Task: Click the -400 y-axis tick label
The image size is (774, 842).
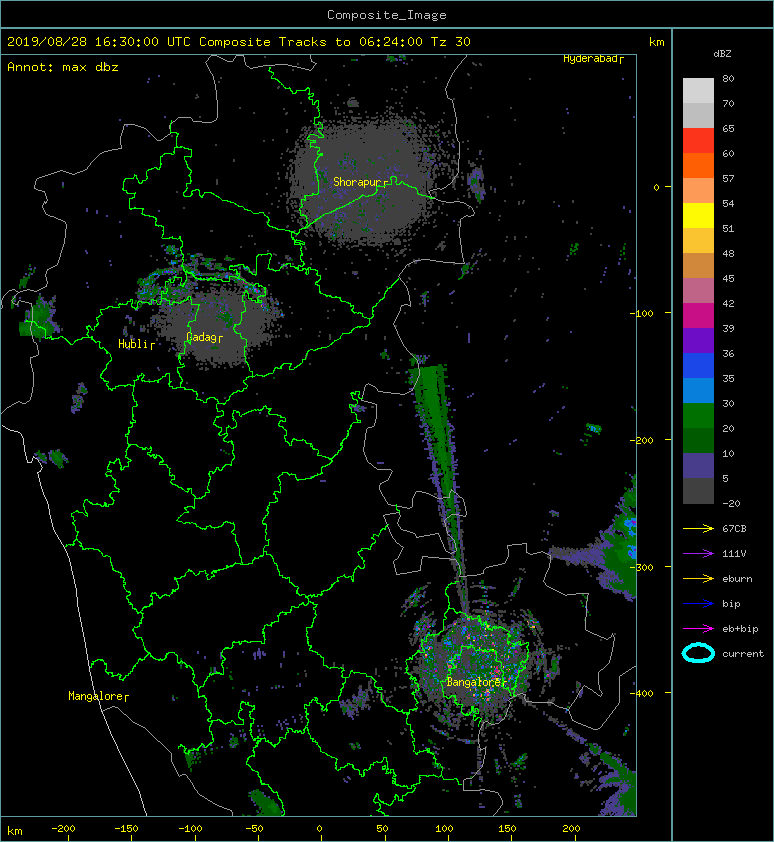Action: pyautogui.click(x=641, y=693)
